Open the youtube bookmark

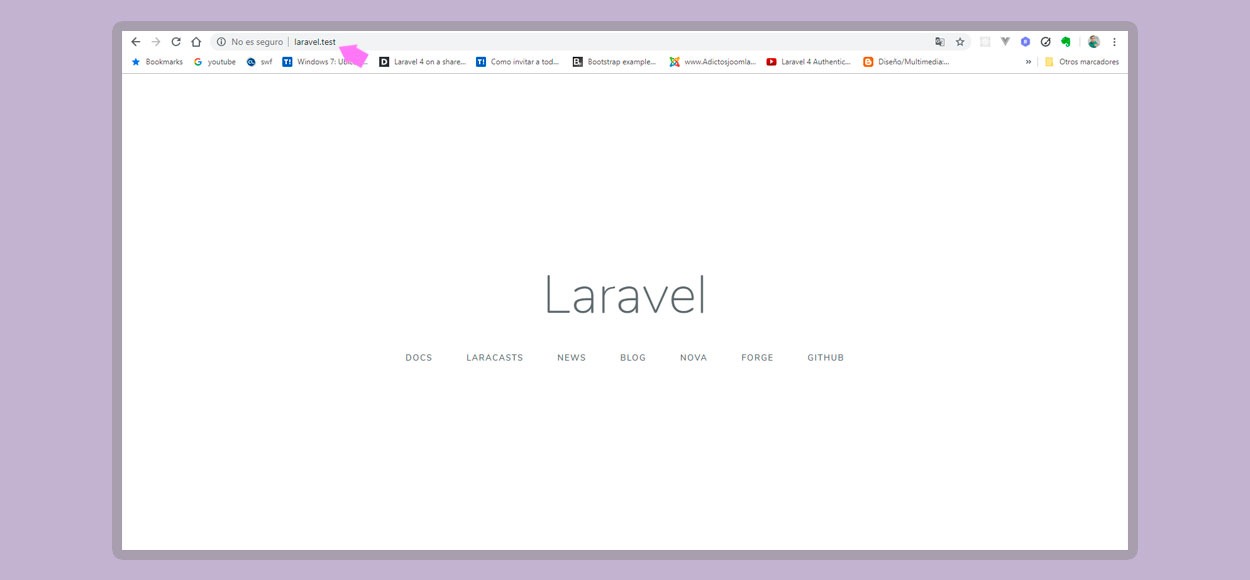tap(215, 62)
